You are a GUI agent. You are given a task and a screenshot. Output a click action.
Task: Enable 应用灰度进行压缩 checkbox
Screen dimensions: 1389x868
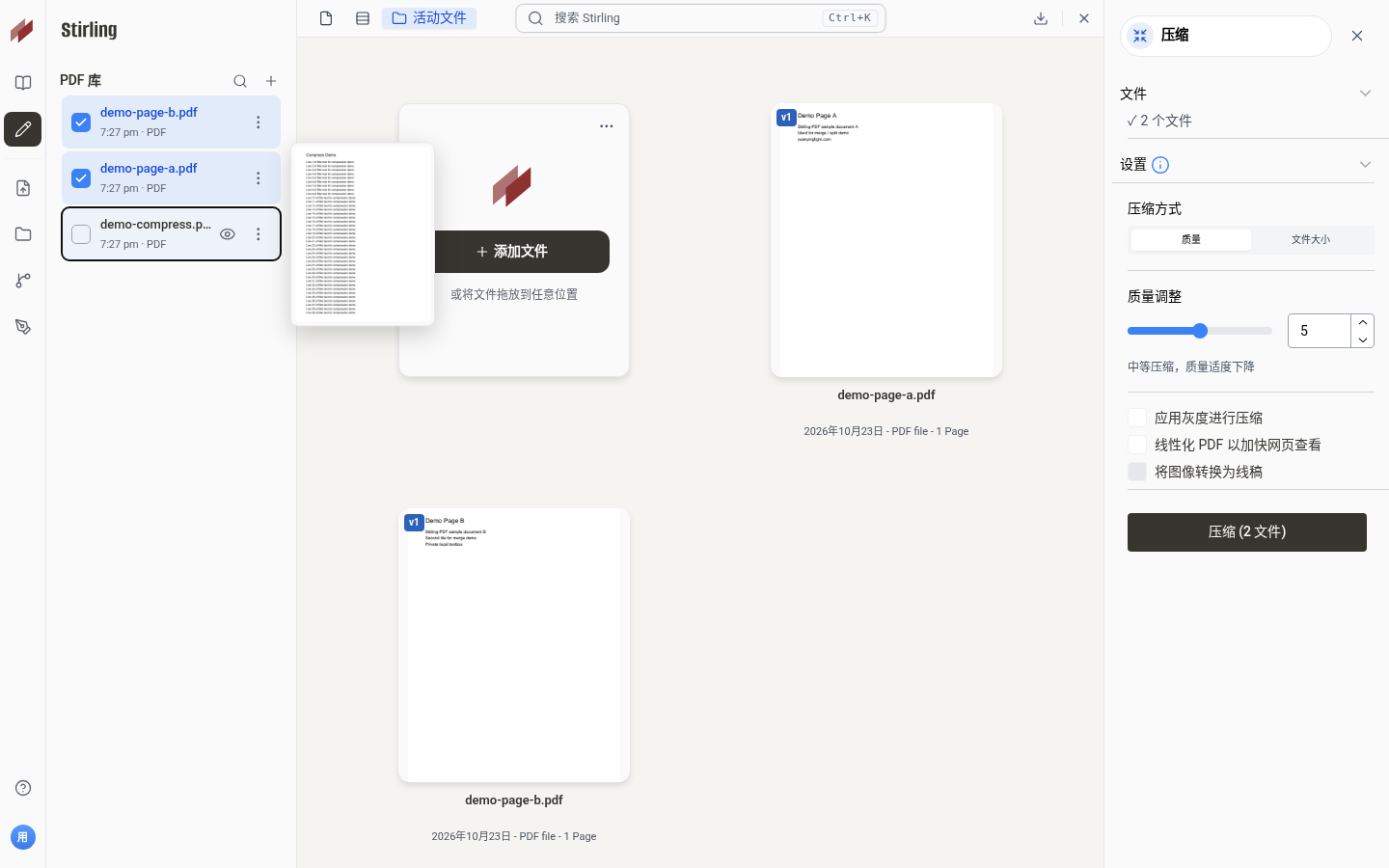click(x=1137, y=418)
